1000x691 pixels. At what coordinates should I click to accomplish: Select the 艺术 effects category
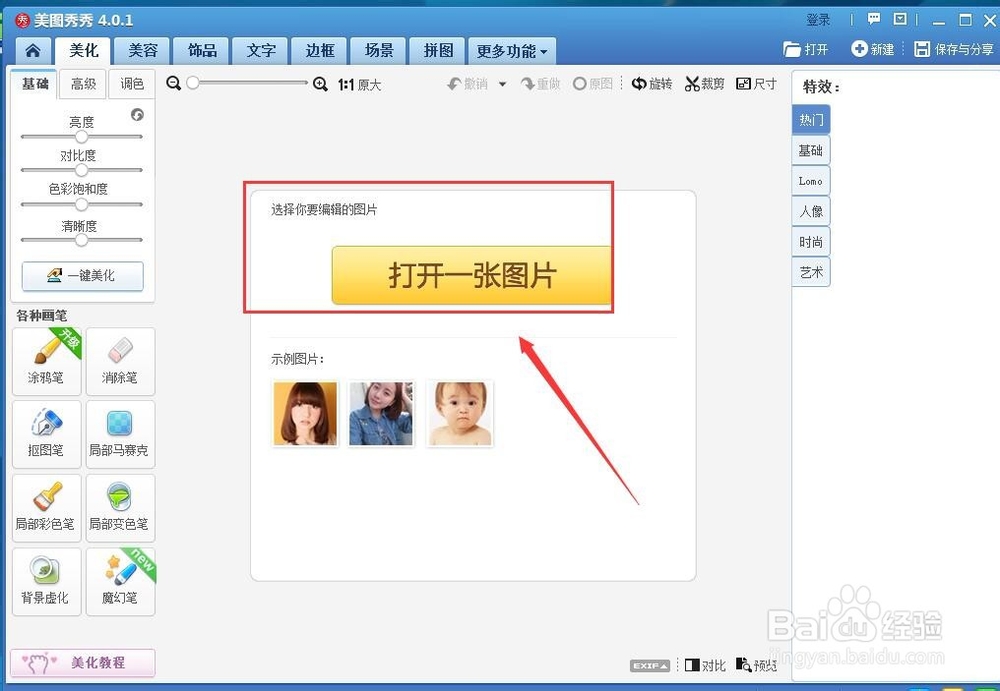point(811,272)
